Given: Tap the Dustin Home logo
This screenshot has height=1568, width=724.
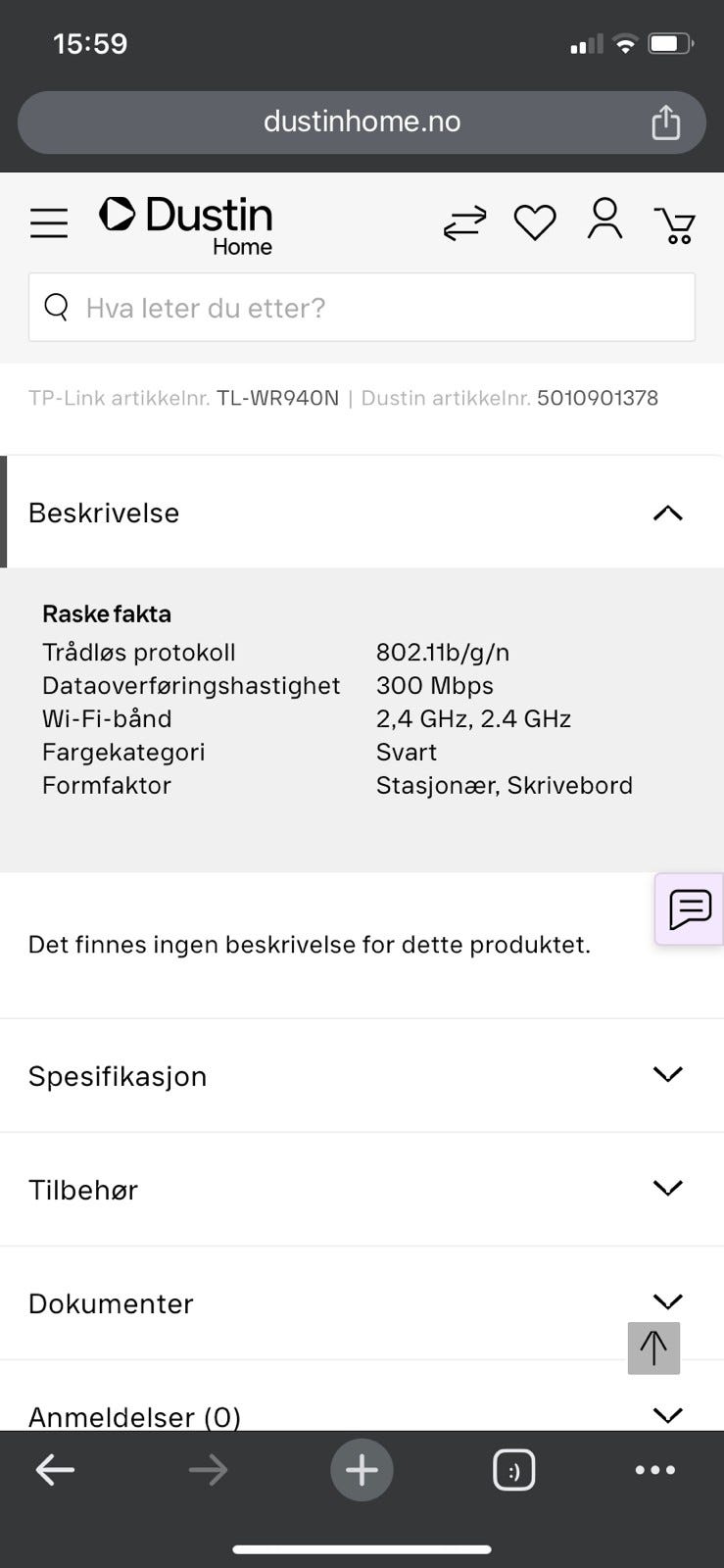Looking at the screenshot, I should 187,223.
